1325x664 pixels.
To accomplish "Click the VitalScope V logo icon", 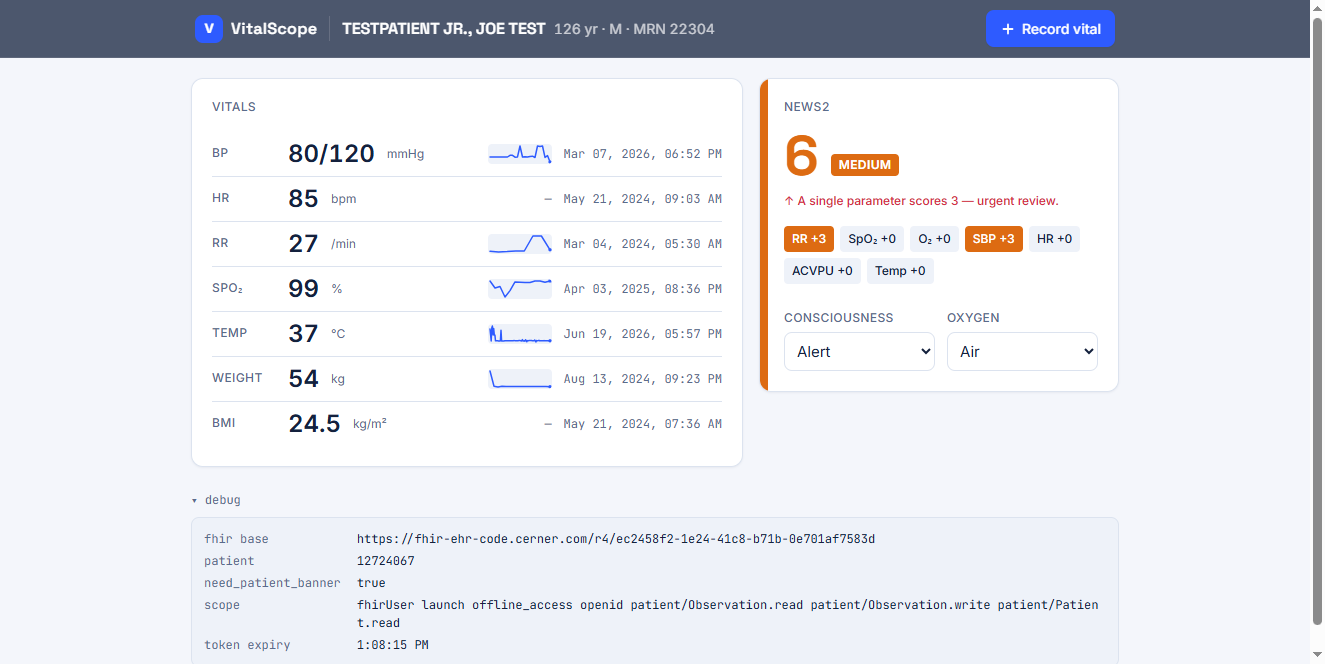I will 208,29.
